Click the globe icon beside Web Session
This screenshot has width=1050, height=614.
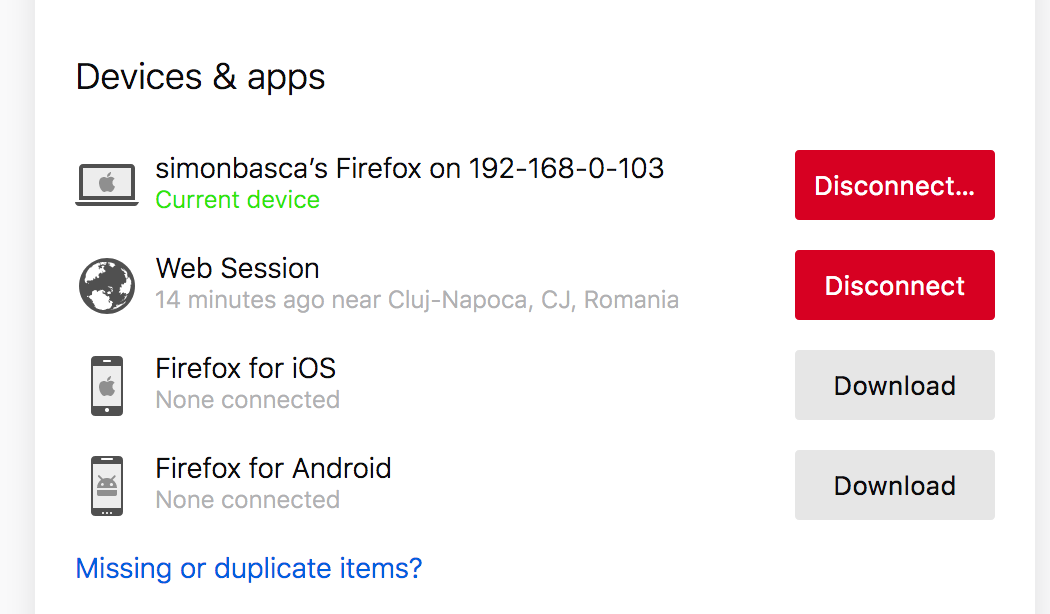pos(107,285)
